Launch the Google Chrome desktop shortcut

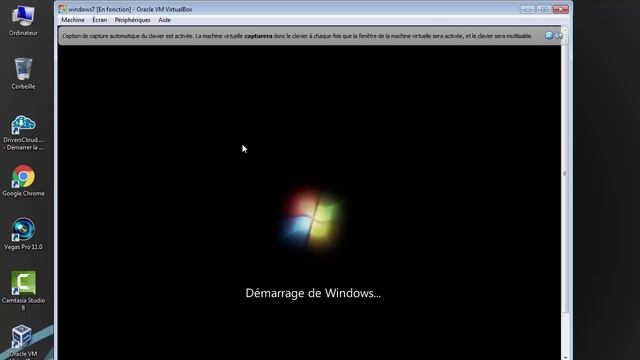coord(23,181)
